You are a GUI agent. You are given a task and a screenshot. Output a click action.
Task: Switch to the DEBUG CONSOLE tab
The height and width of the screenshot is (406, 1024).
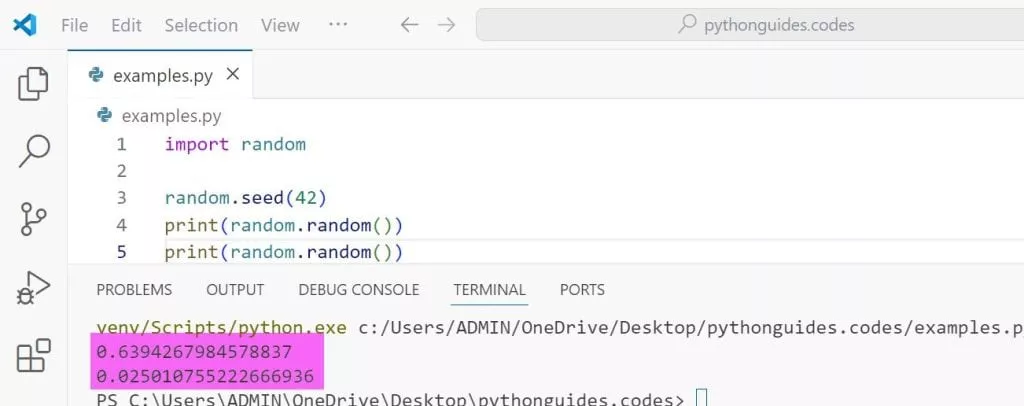click(358, 290)
